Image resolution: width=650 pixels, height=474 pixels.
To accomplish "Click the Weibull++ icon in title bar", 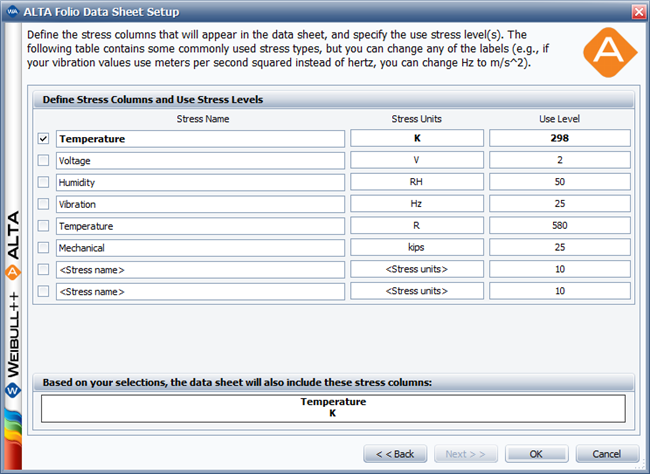I will click(x=11, y=11).
